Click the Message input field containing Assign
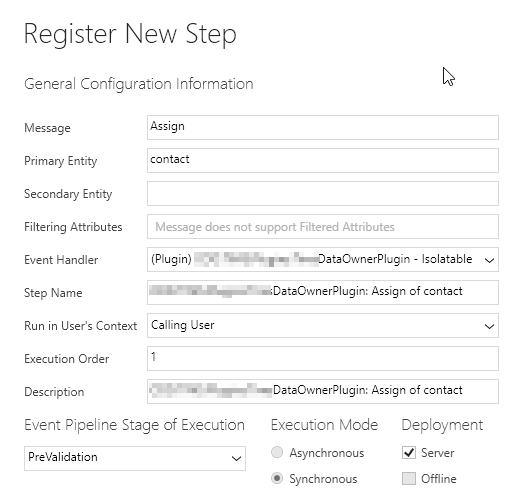The height and width of the screenshot is (497, 516). click(x=323, y=127)
